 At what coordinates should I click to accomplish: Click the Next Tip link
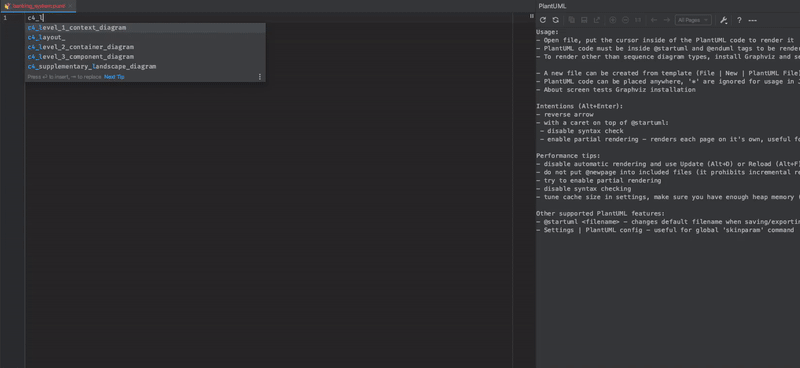pyautogui.click(x=114, y=77)
